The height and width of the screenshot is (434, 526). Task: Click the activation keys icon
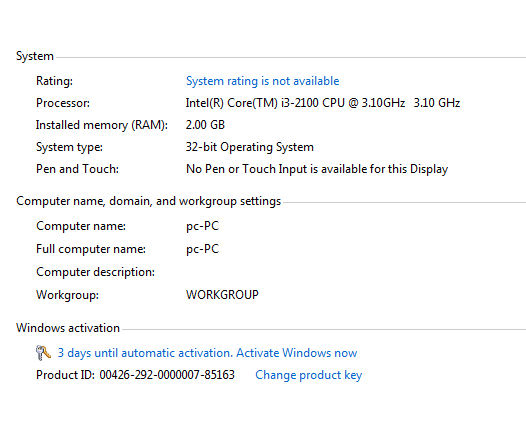(43, 353)
